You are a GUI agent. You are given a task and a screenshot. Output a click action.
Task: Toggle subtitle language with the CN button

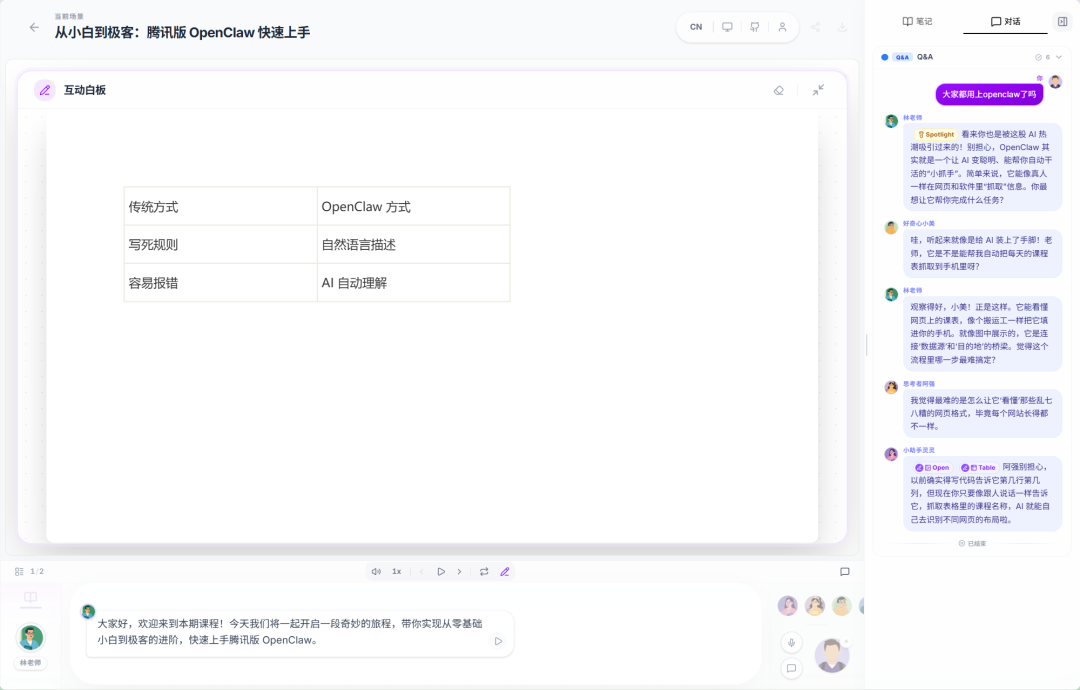(696, 27)
